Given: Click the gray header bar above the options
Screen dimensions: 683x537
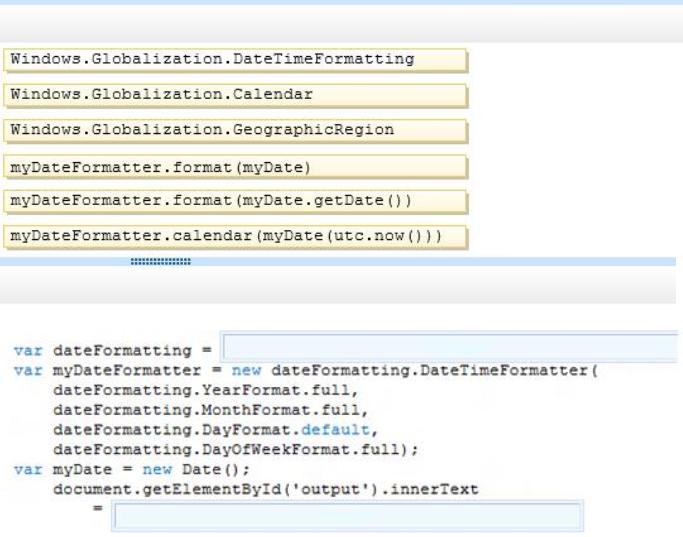Looking at the screenshot, I should tap(342, 24).
